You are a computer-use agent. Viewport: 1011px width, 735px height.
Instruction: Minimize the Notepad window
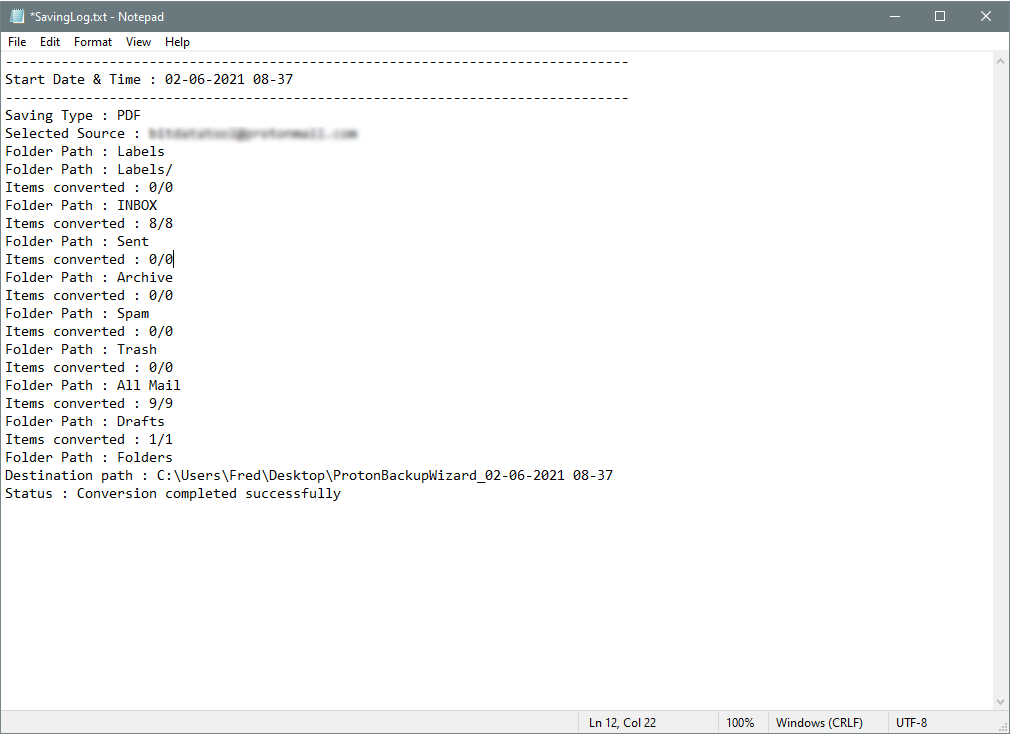tap(895, 16)
